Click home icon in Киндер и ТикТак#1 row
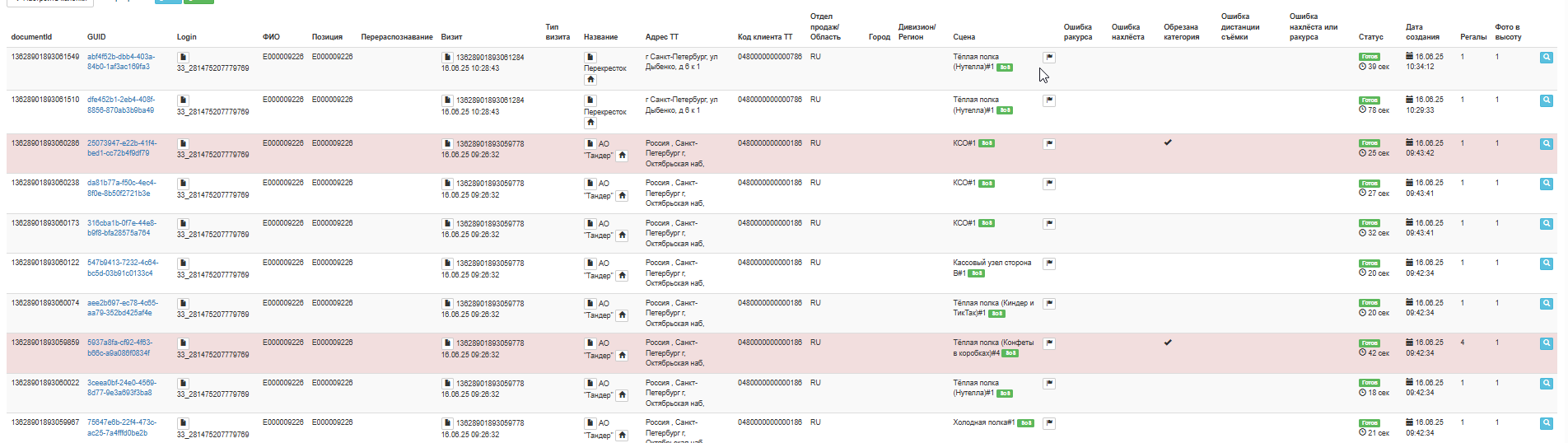This screenshot has width=1568, height=443. (x=623, y=315)
